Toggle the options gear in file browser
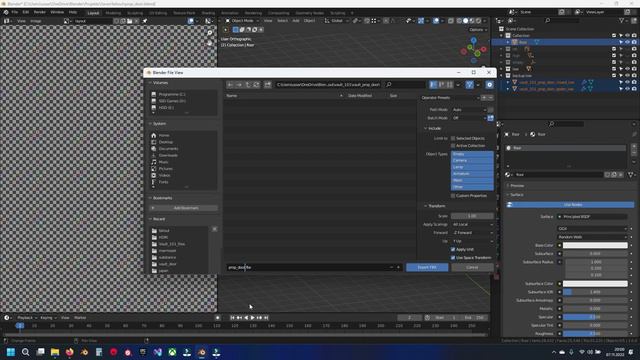The width and height of the screenshot is (640, 360). 489,84
